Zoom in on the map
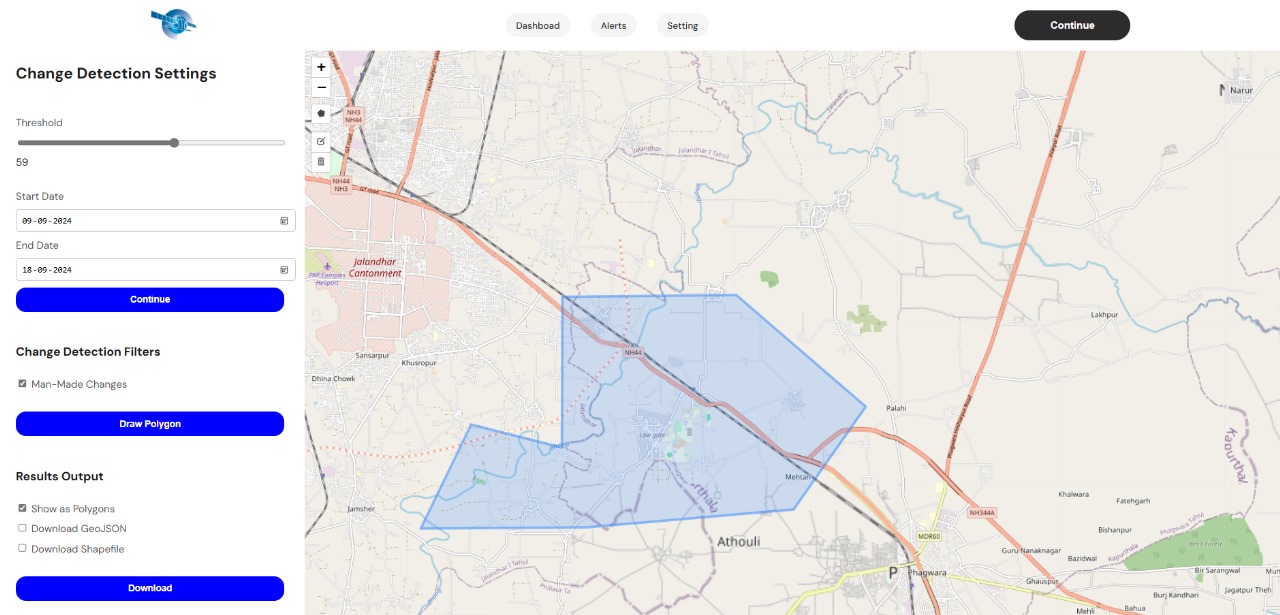The height and width of the screenshot is (615, 1280). (x=321, y=67)
